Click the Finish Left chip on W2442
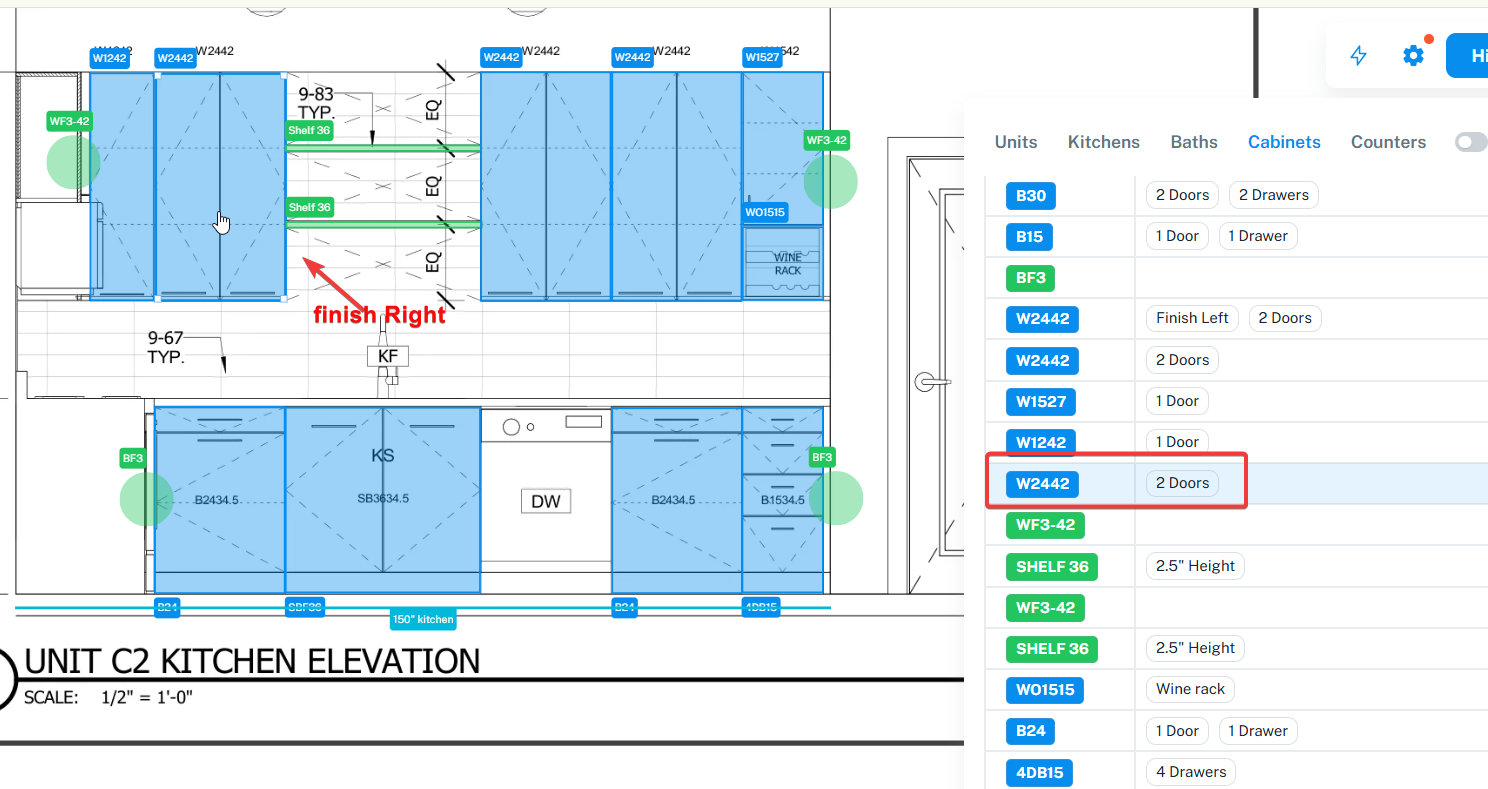The height and width of the screenshot is (789, 1488). tap(1192, 318)
